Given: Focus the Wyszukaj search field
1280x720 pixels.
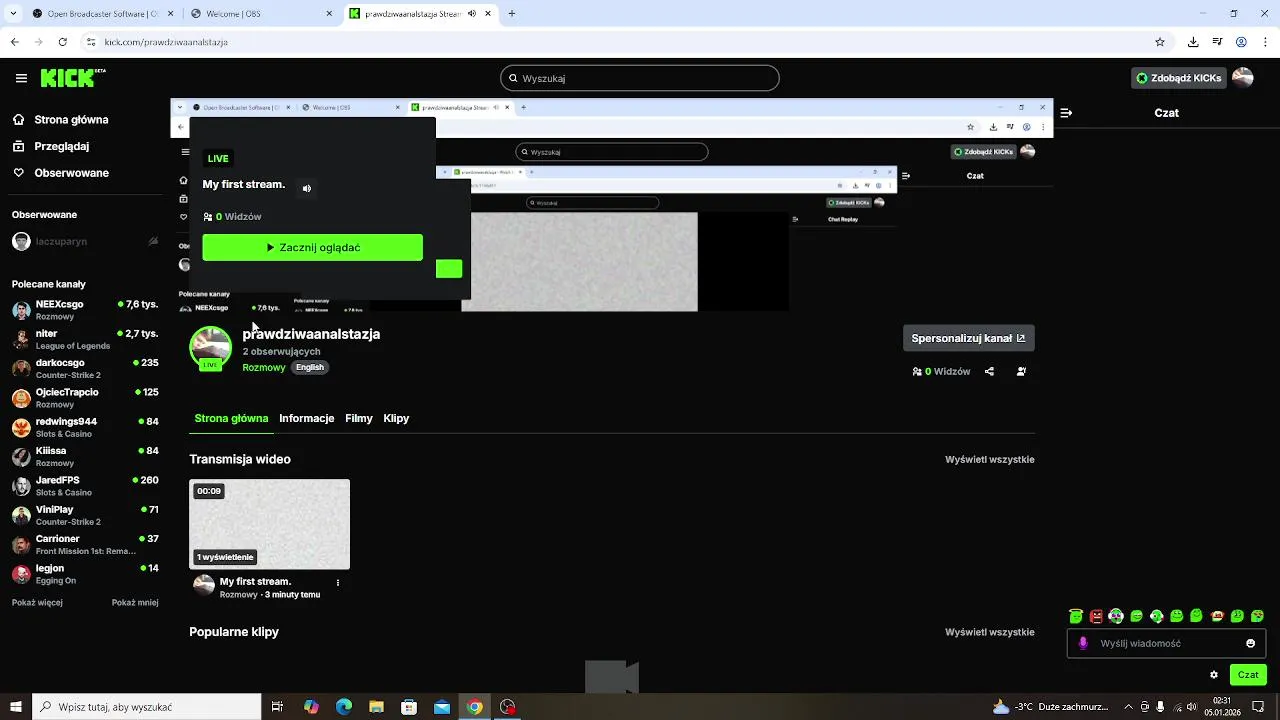Looking at the screenshot, I should click(640, 78).
